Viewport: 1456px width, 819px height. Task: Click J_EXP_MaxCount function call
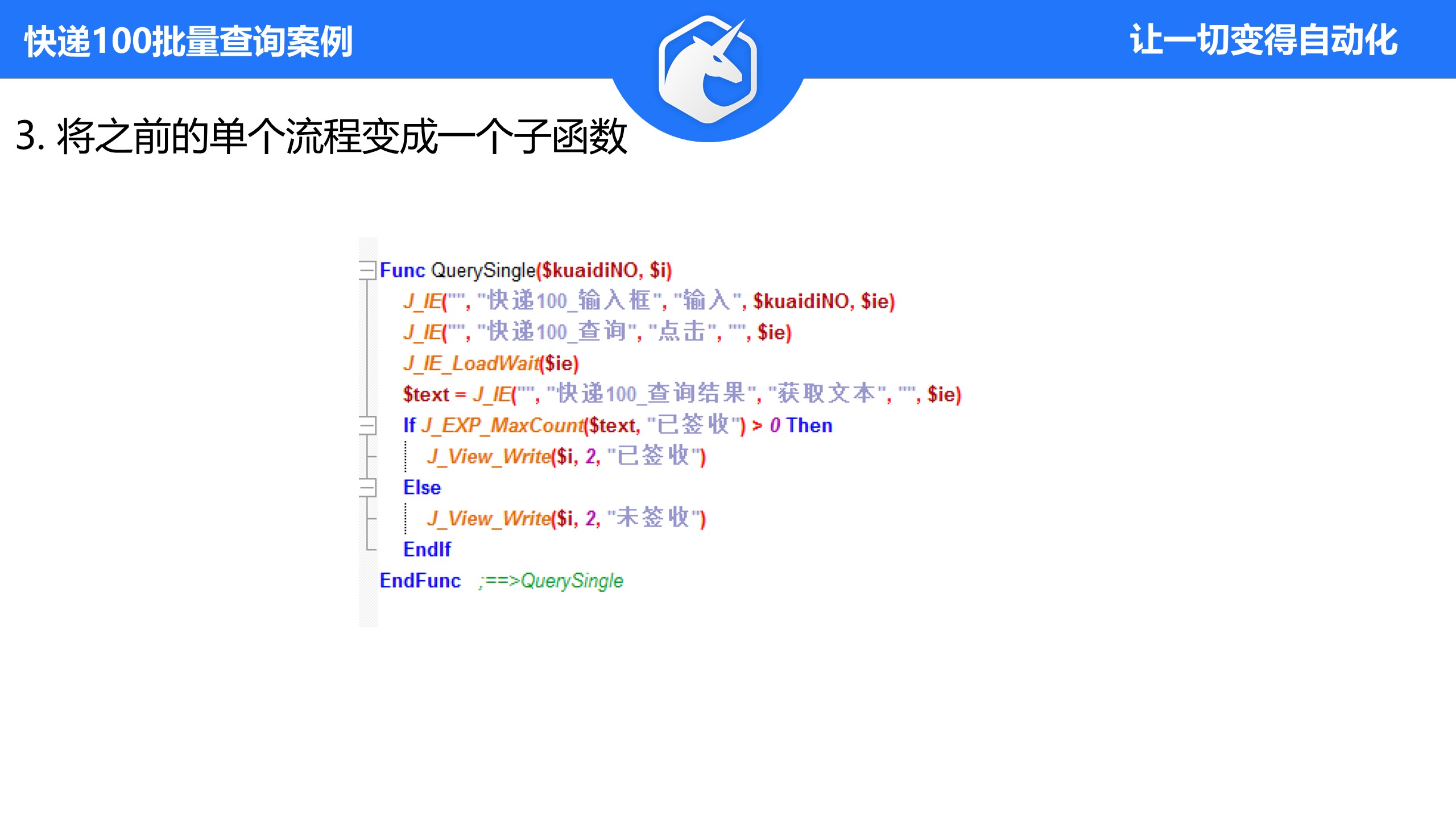[x=503, y=425]
